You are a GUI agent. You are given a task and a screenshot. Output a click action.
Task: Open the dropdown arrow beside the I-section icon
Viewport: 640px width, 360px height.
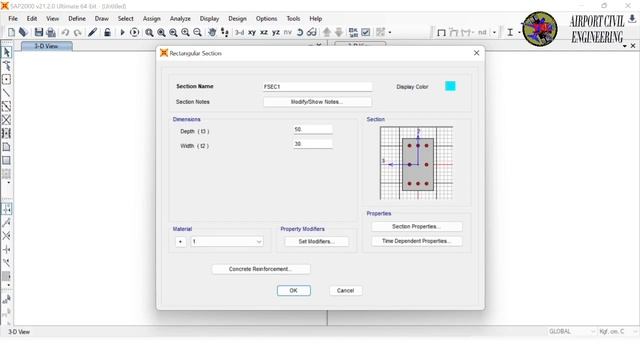tap(519, 32)
